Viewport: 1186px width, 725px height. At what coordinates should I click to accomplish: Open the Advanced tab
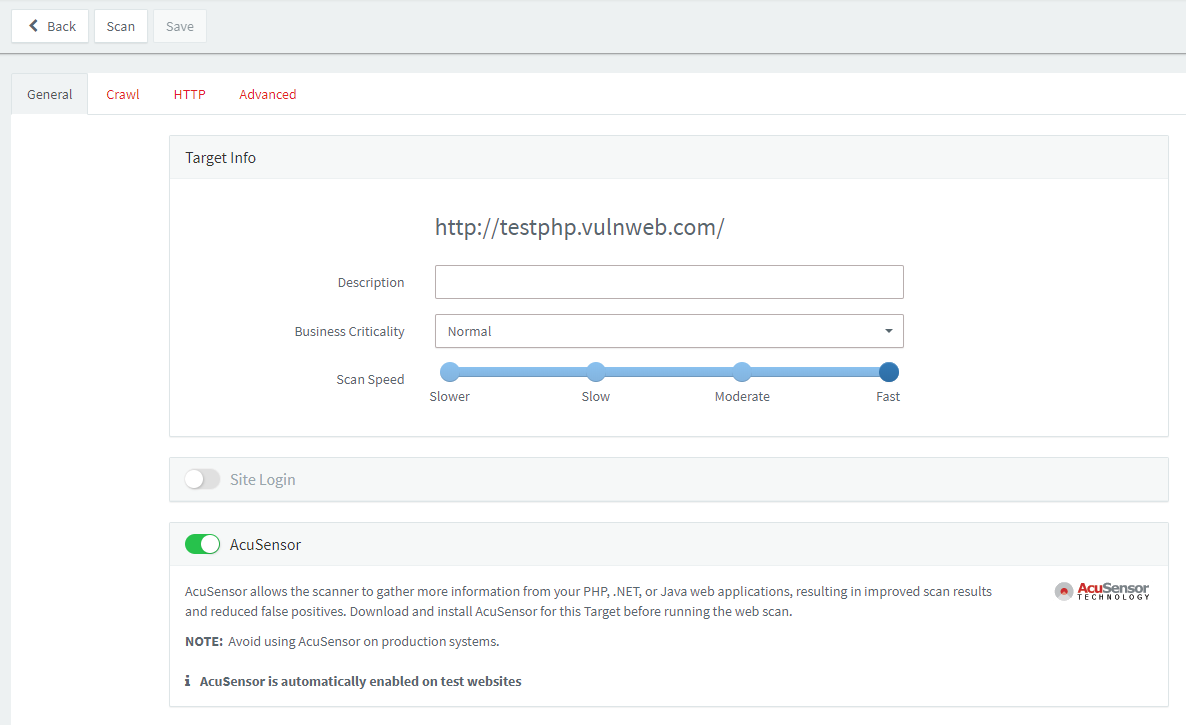pyautogui.click(x=268, y=94)
